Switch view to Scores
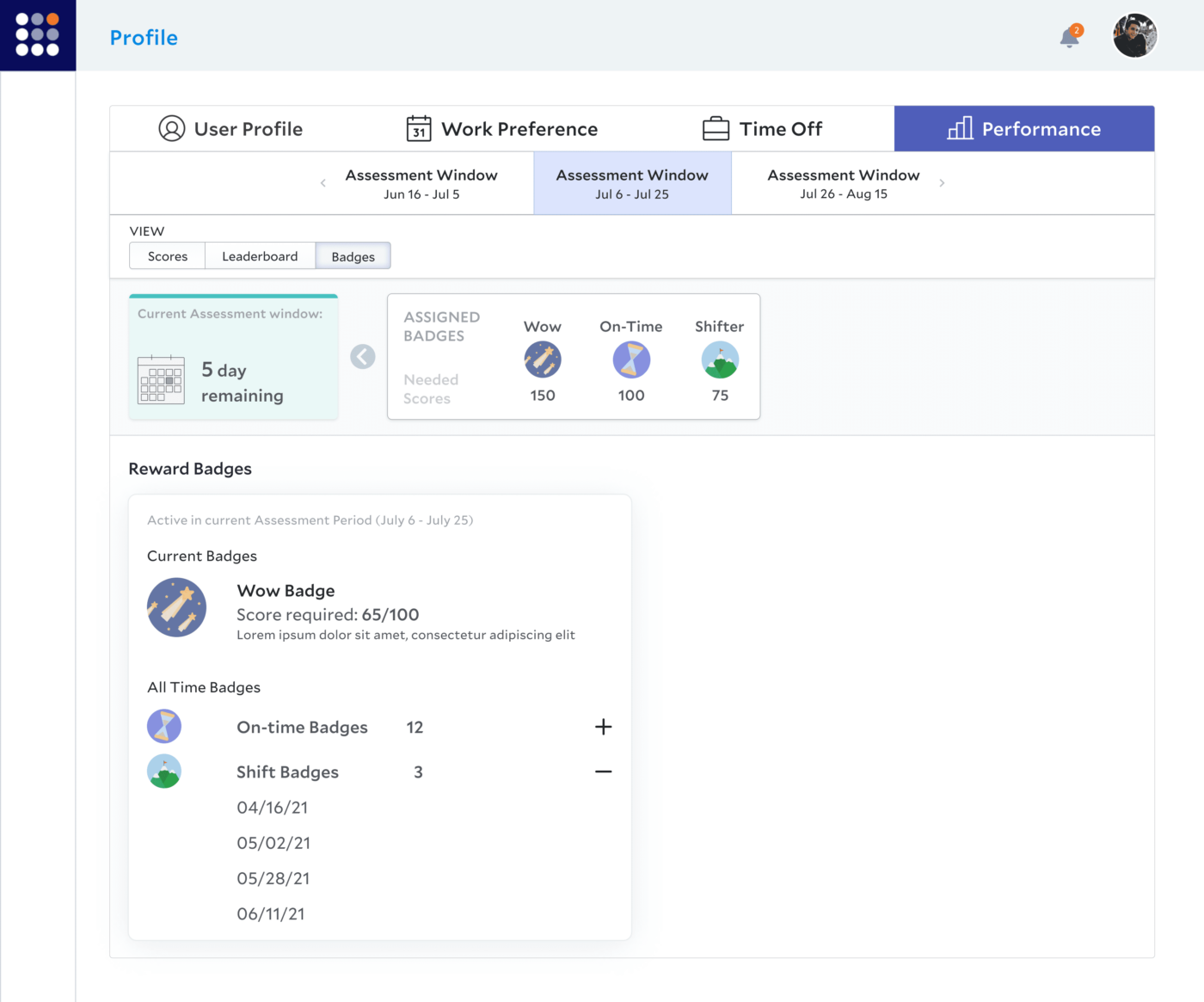 [167, 255]
